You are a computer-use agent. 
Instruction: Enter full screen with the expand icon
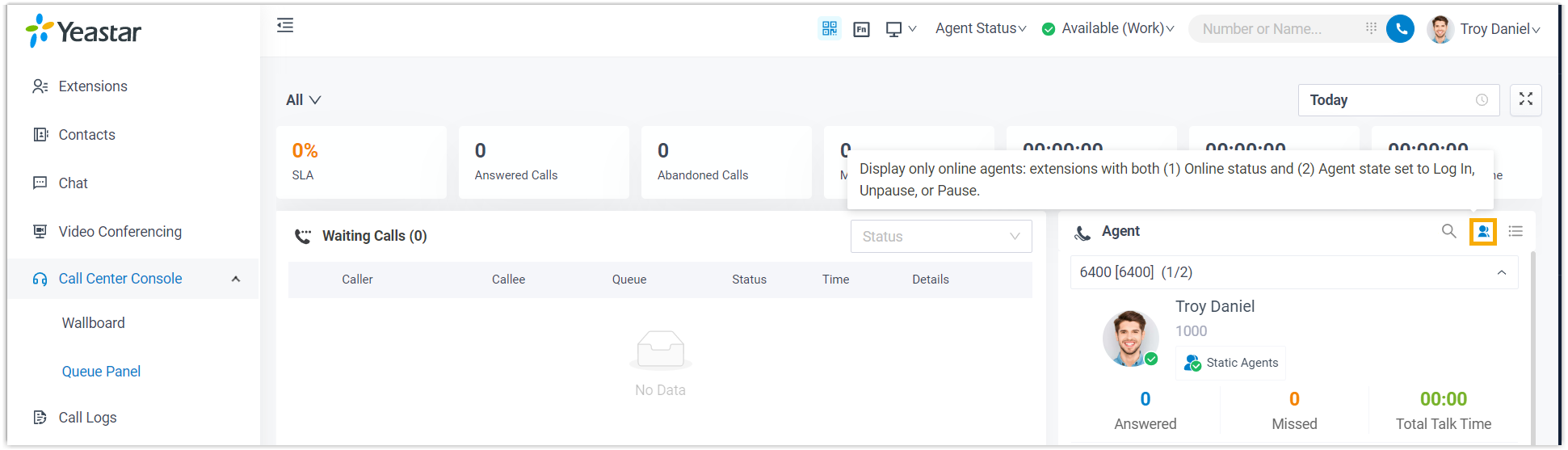(x=1525, y=99)
